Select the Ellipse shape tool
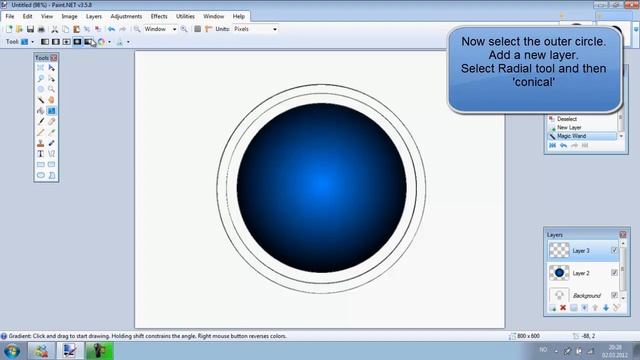 [40, 176]
